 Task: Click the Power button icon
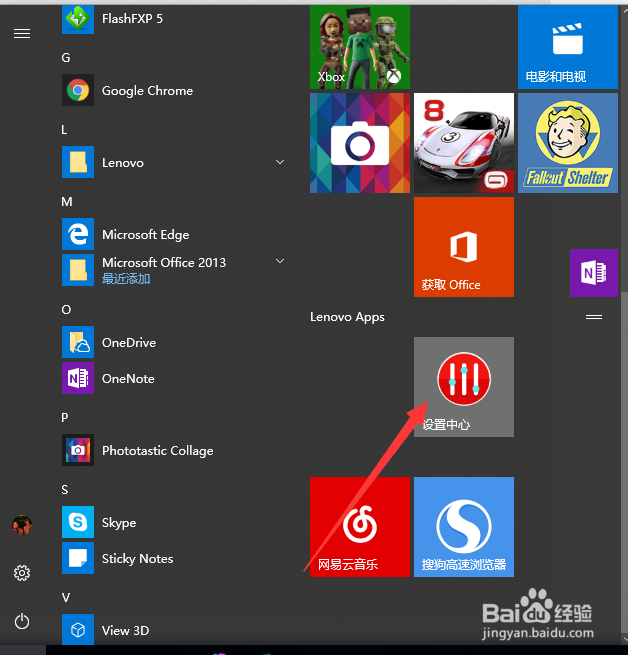click(22, 621)
